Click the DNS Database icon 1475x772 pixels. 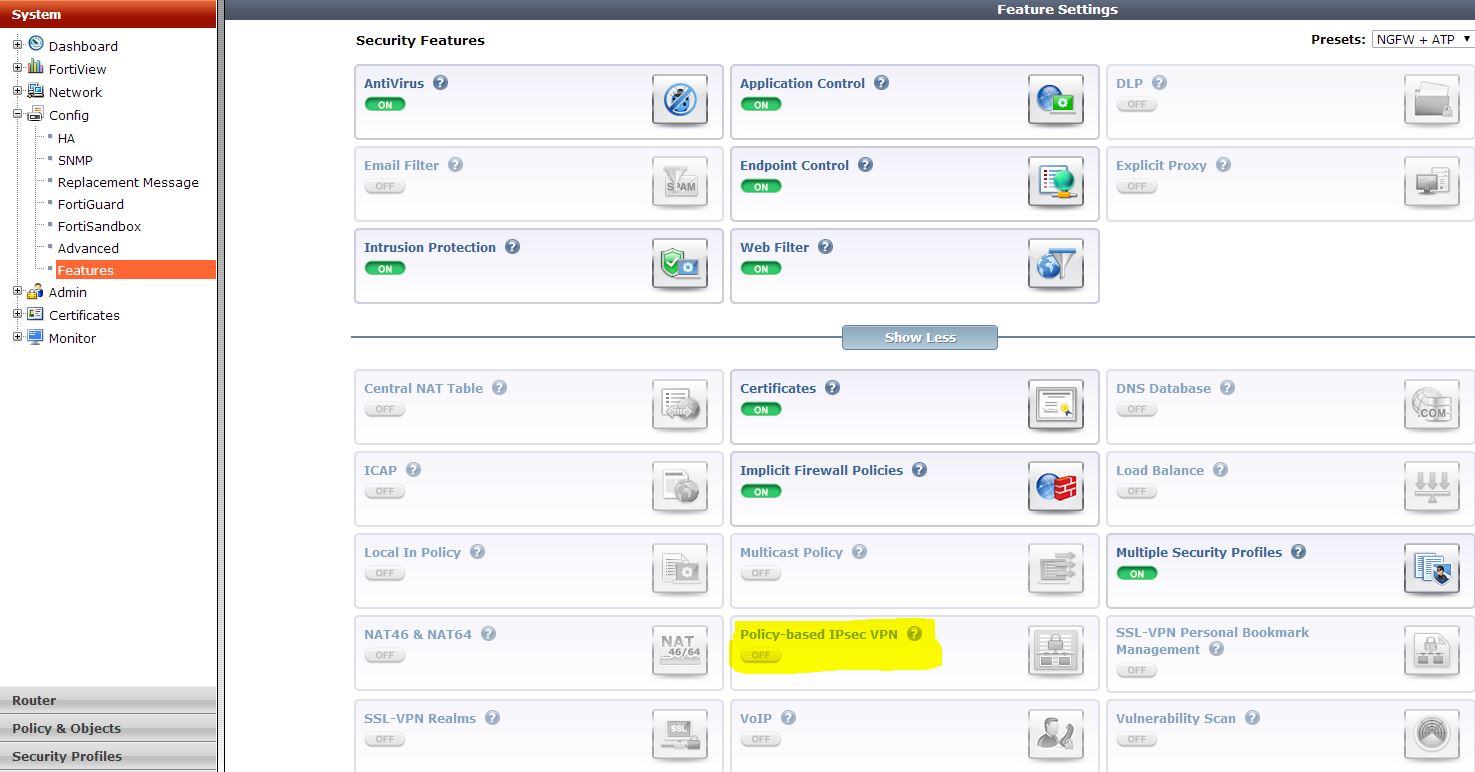(x=1432, y=405)
